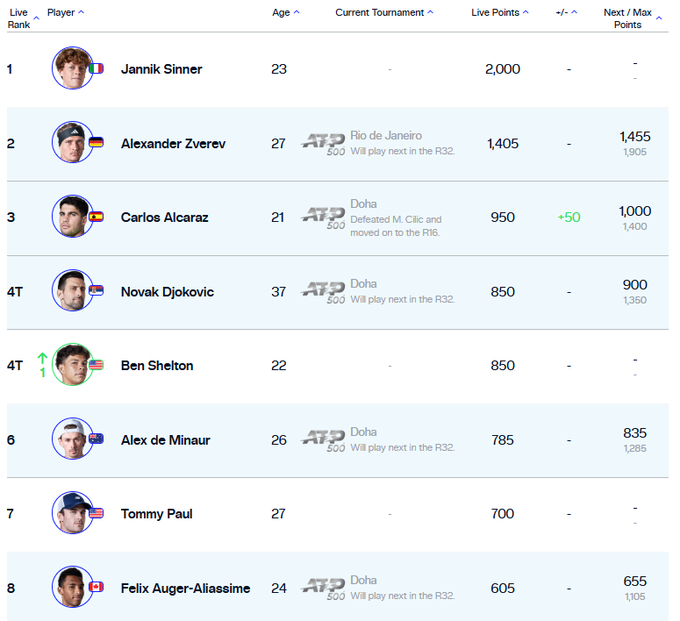
Task: Click Alexander Zverev's avatar image
Action: (72, 143)
